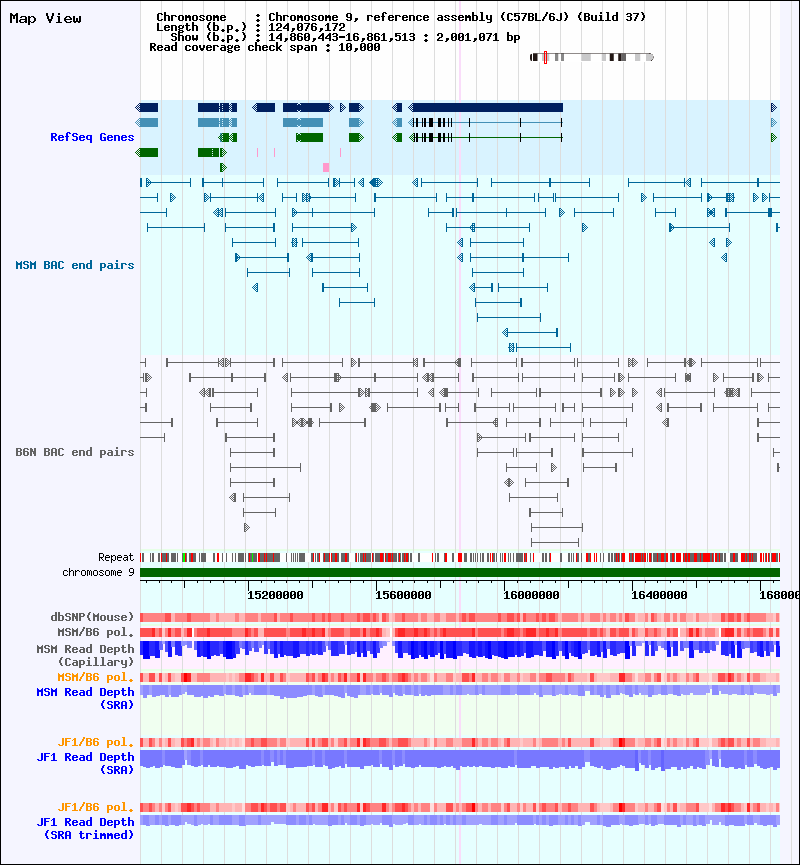The height and width of the screenshot is (865, 800).
Task: Open JF1 Read Depth (SRA trimmed) link
Action: [86, 829]
